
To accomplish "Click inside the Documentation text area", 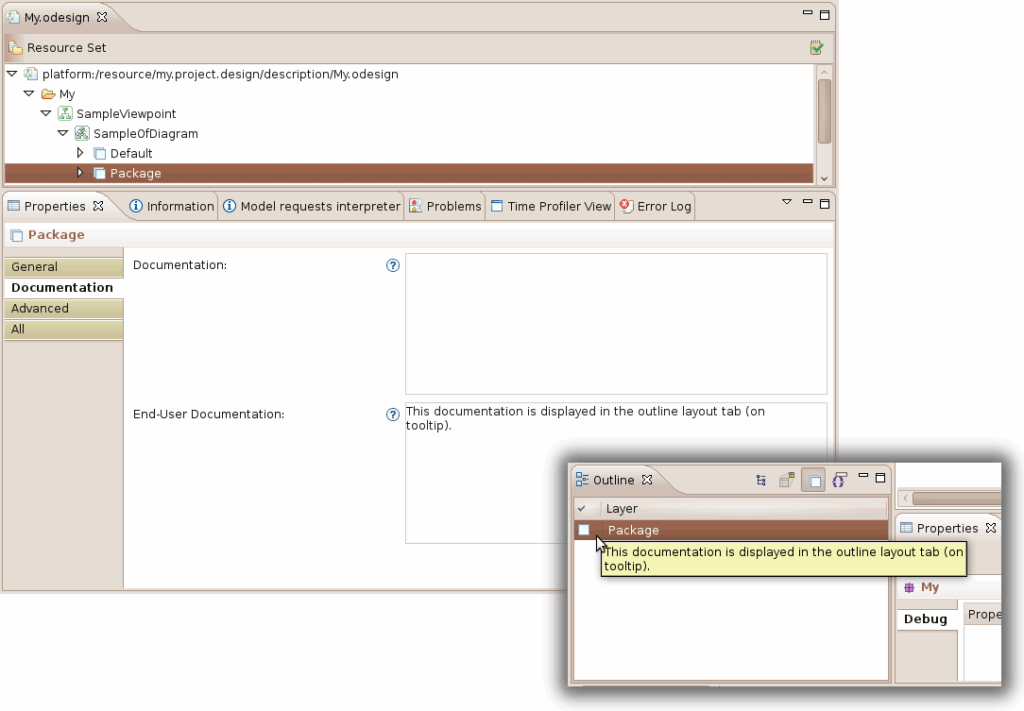I will (x=615, y=323).
